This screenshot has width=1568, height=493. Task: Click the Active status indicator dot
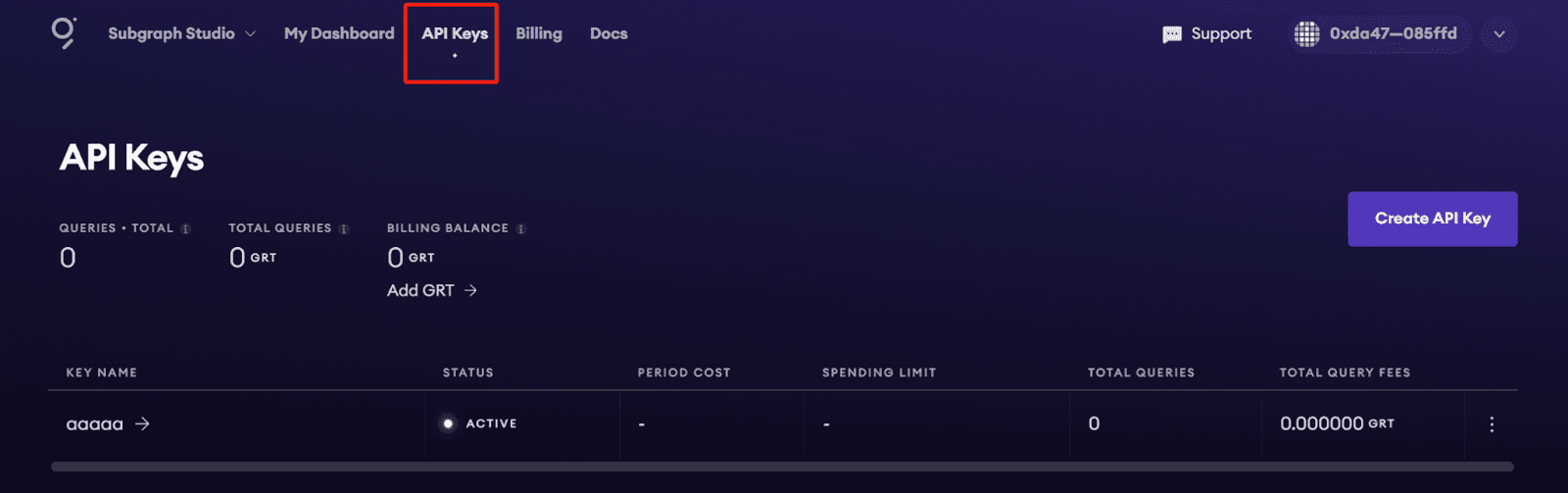(x=448, y=423)
